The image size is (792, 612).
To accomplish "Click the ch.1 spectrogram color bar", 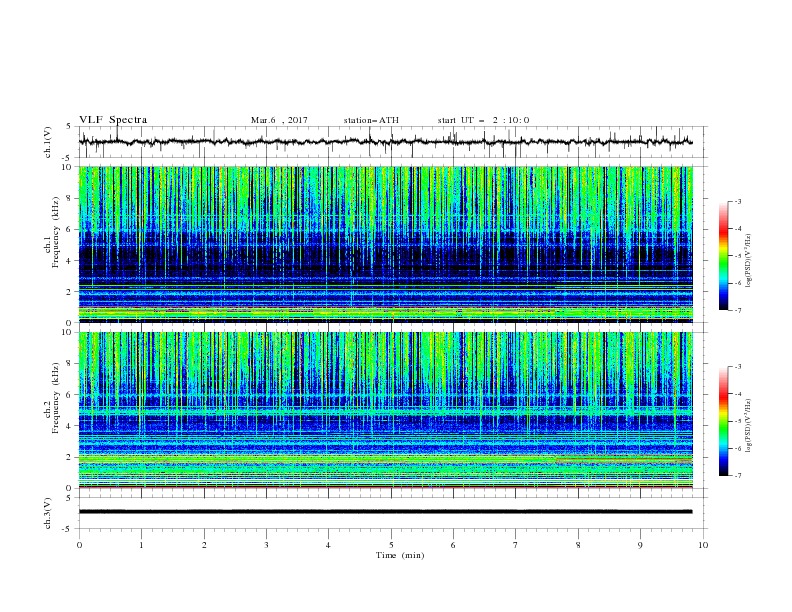I will 723,256.
